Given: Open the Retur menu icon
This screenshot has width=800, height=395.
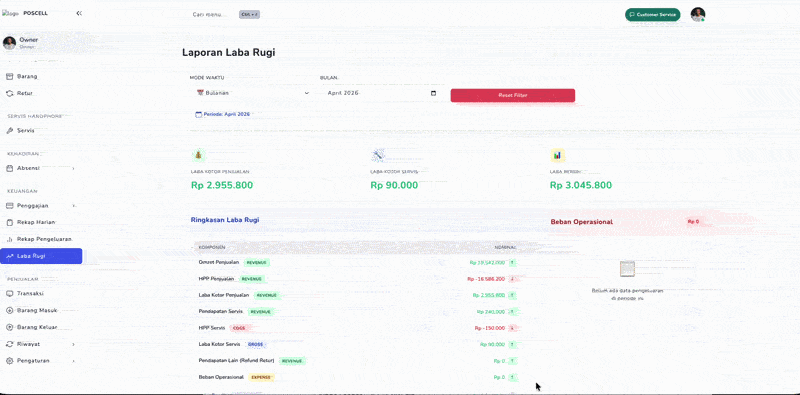Looking at the screenshot, I should [x=9, y=93].
